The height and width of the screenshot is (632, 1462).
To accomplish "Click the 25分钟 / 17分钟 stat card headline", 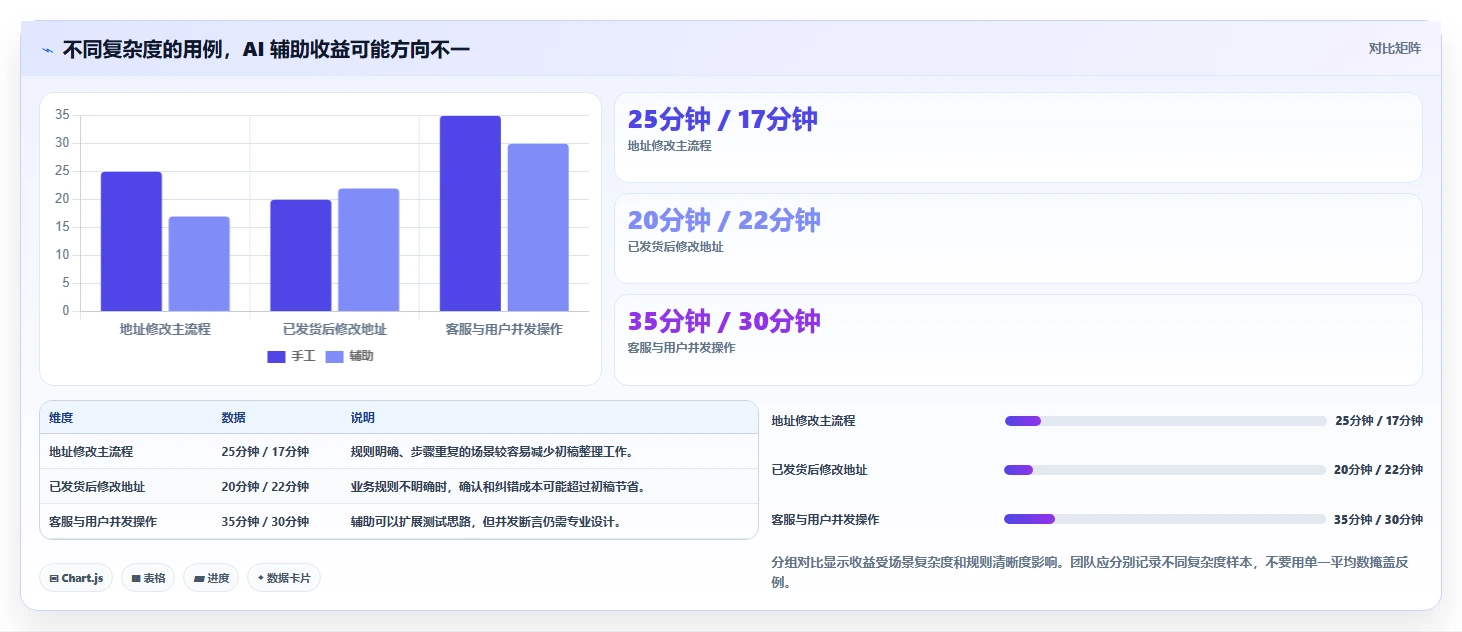I will (722, 119).
